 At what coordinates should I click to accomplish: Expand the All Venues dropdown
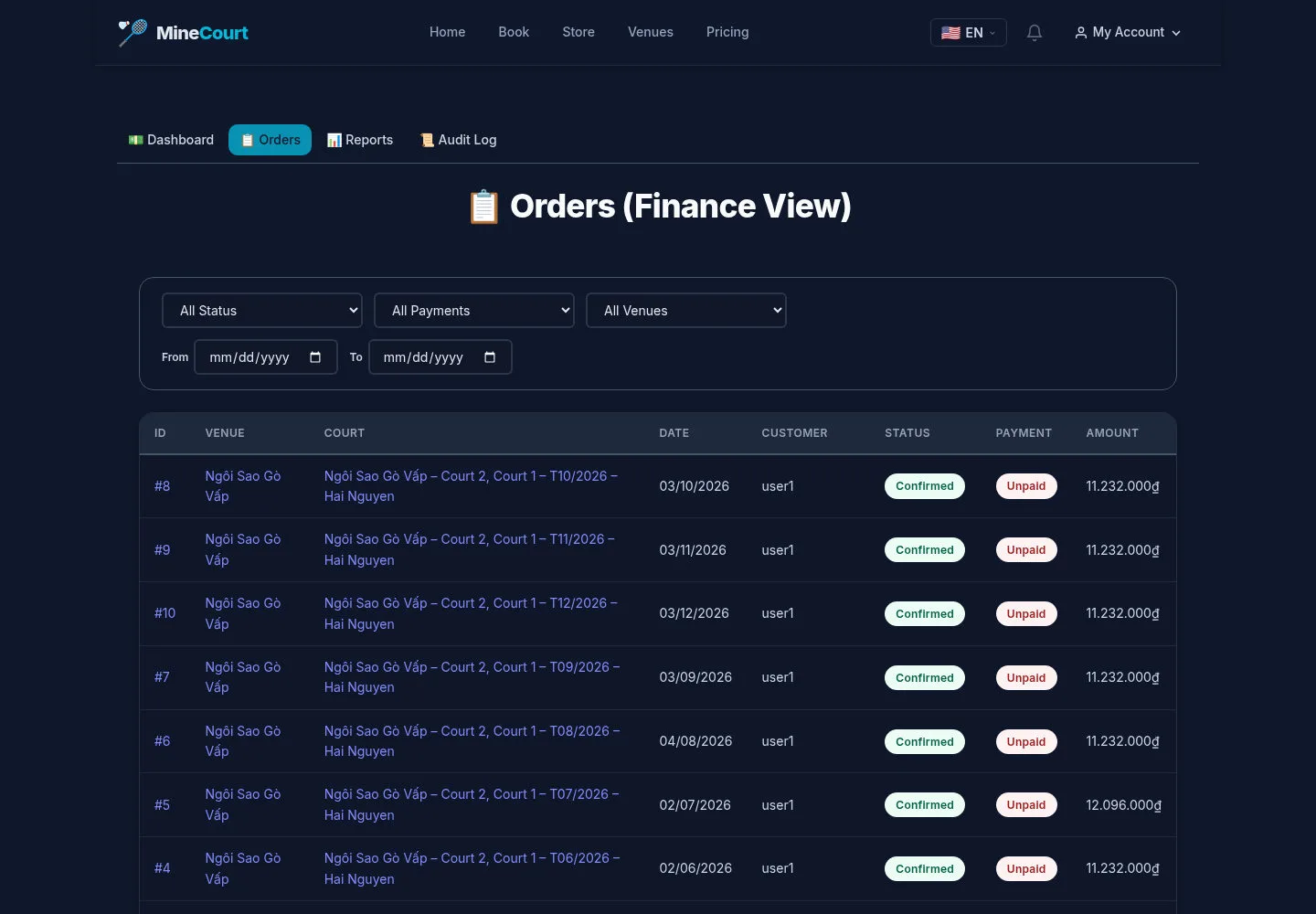click(x=686, y=311)
